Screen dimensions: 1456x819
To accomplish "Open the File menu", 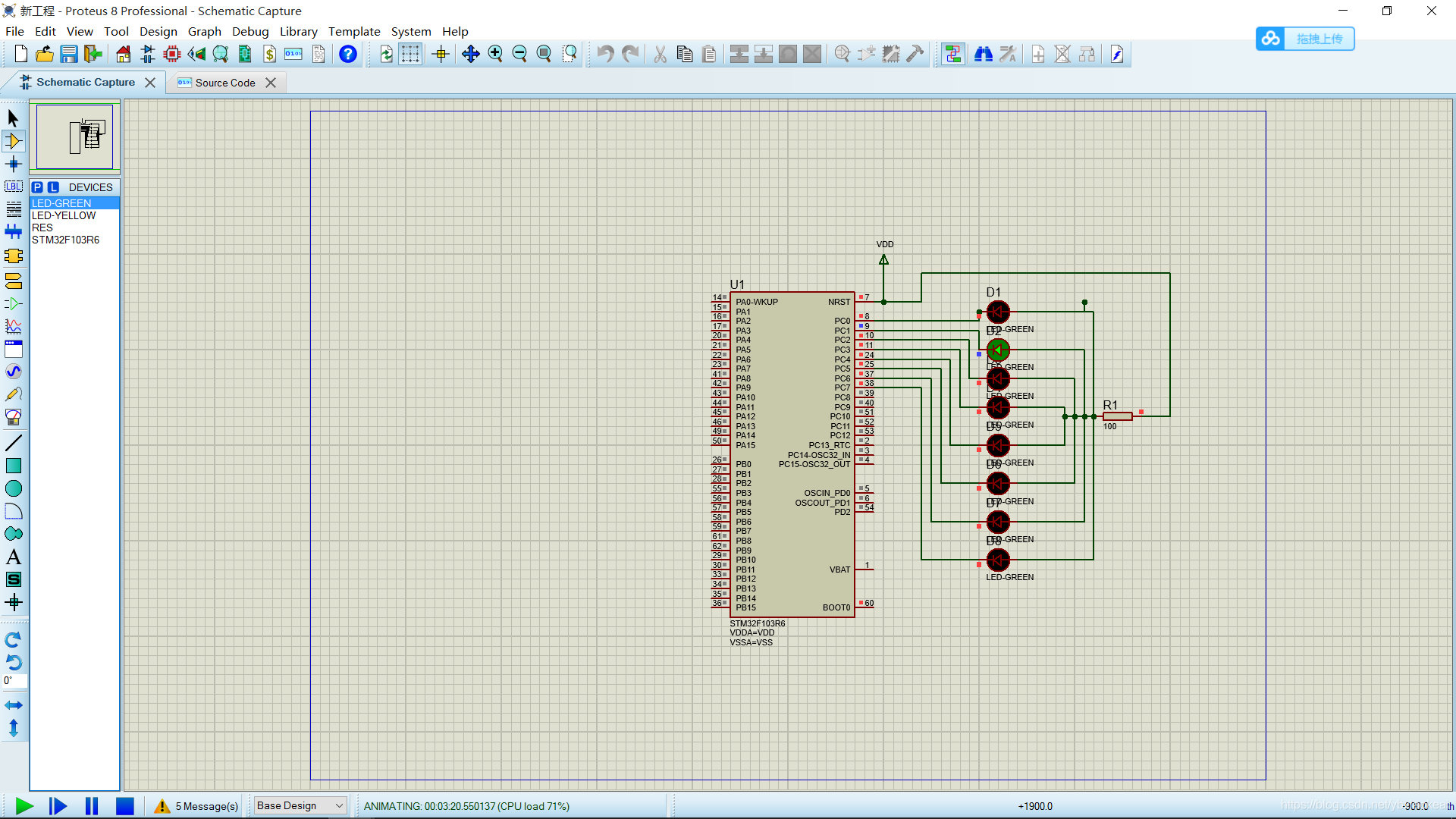I will pyautogui.click(x=14, y=31).
